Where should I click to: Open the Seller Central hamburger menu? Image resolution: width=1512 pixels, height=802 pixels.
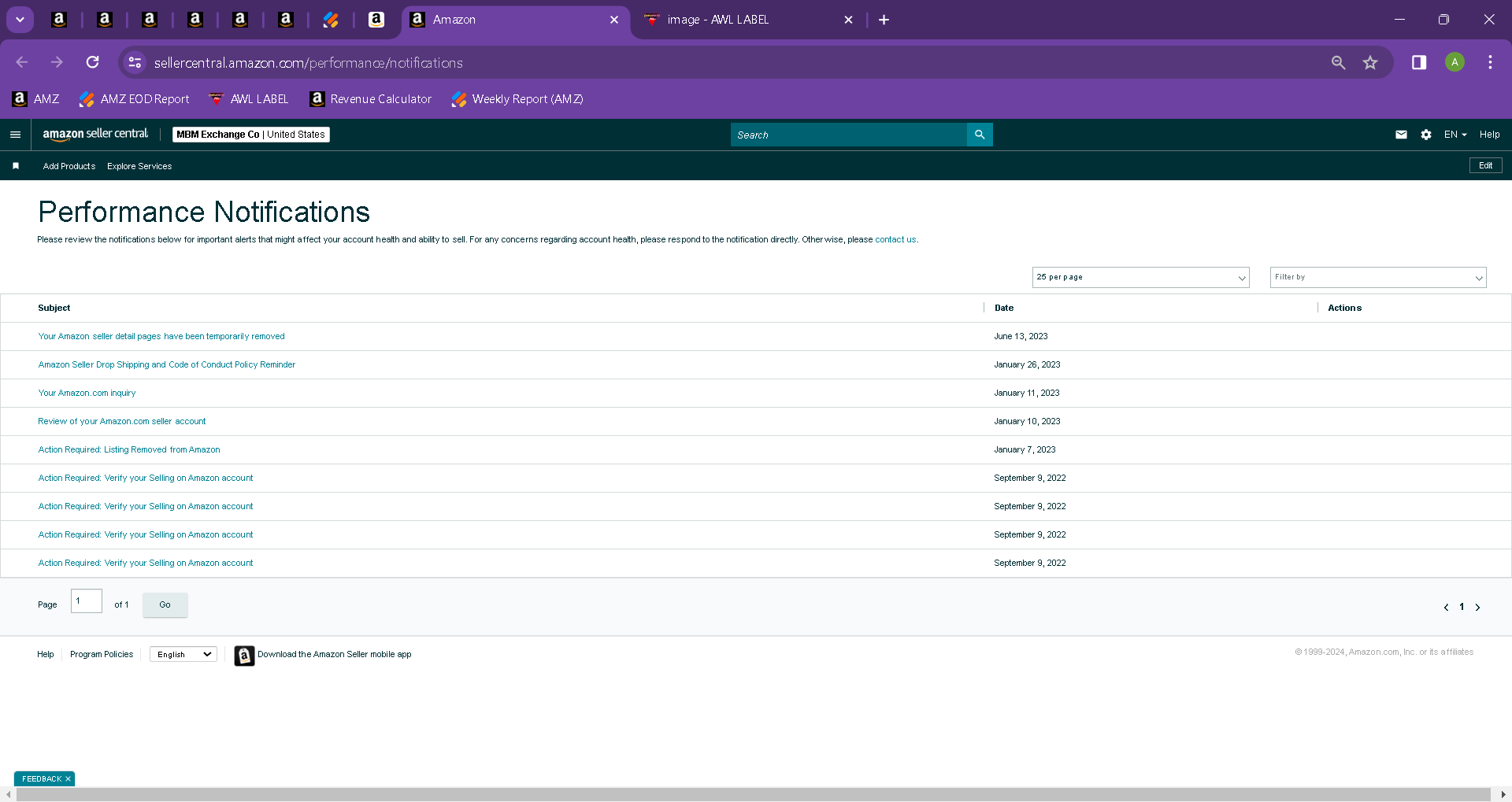[15, 135]
